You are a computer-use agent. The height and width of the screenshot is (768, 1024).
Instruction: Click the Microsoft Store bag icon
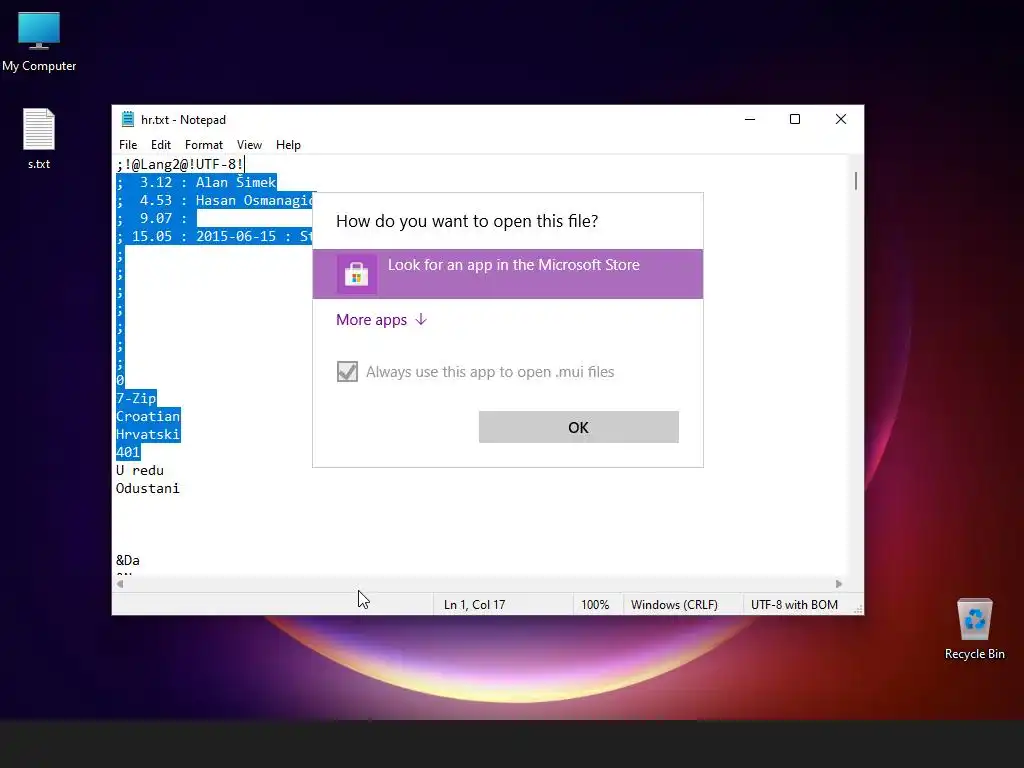point(357,274)
